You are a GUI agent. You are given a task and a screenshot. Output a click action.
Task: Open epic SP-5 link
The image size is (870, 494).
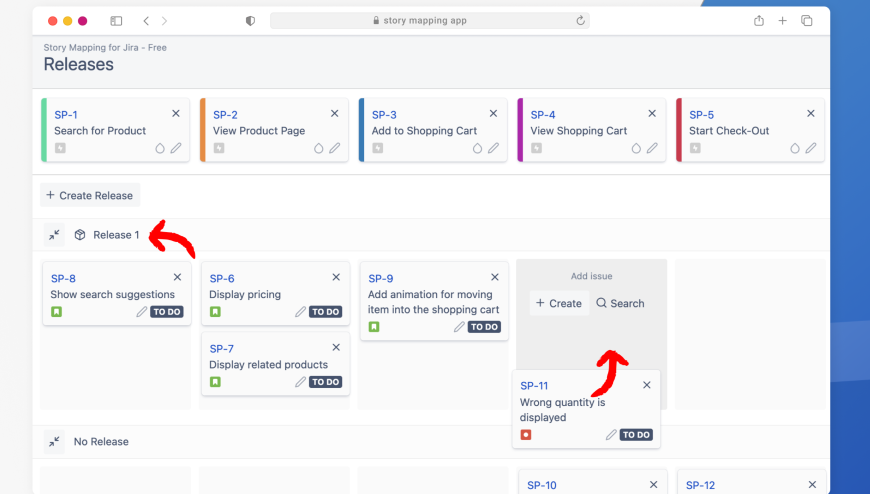tap(701, 115)
